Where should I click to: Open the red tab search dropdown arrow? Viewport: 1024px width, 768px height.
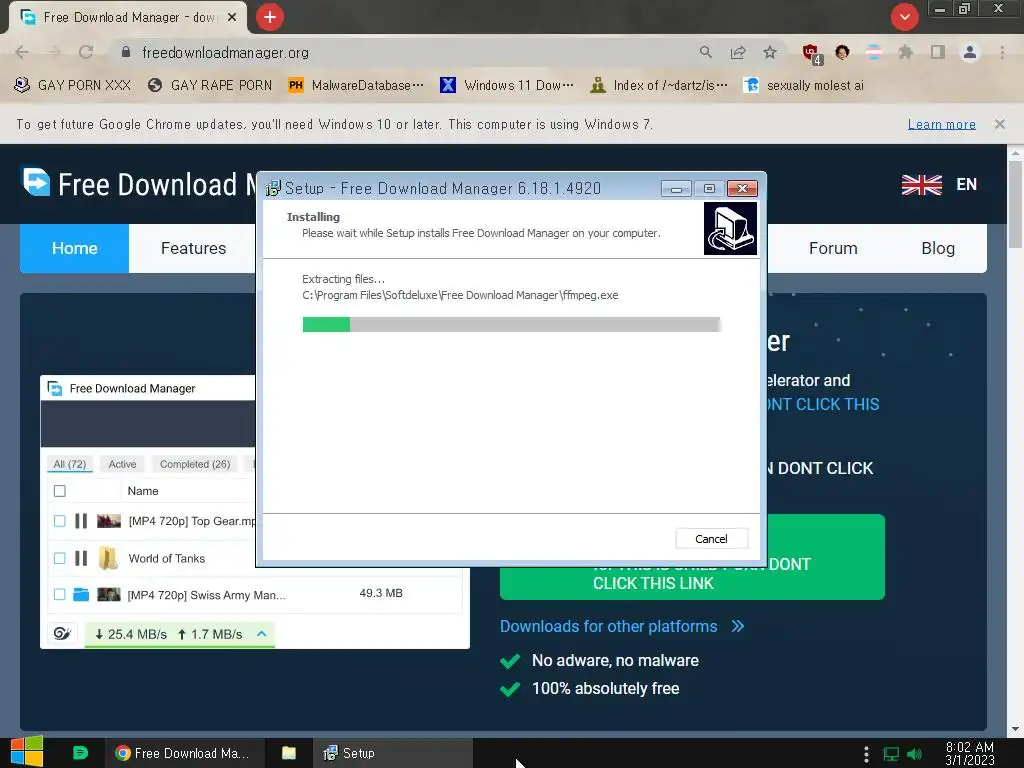tap(904, 17)
